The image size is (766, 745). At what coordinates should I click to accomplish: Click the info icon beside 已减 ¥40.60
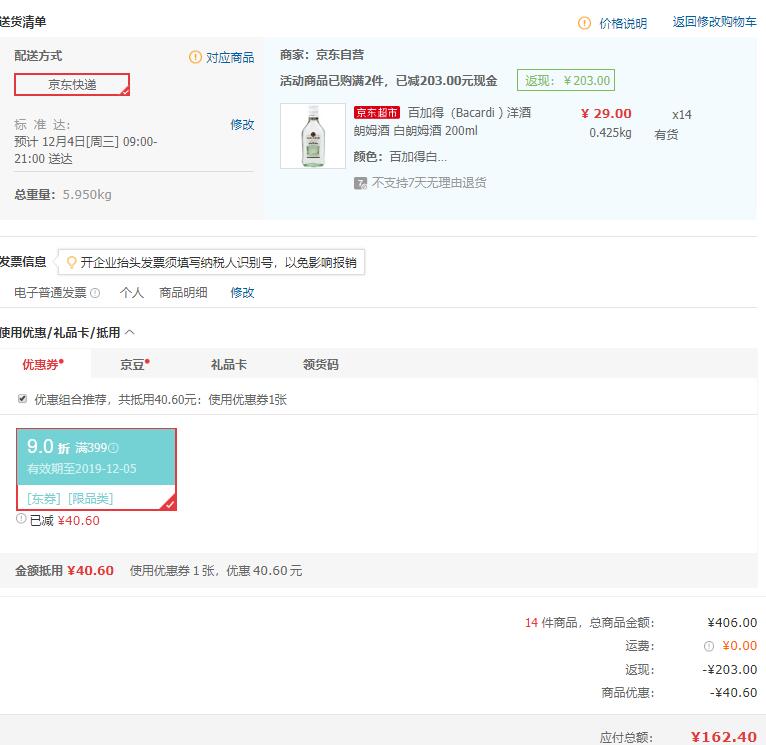(21, 518)
